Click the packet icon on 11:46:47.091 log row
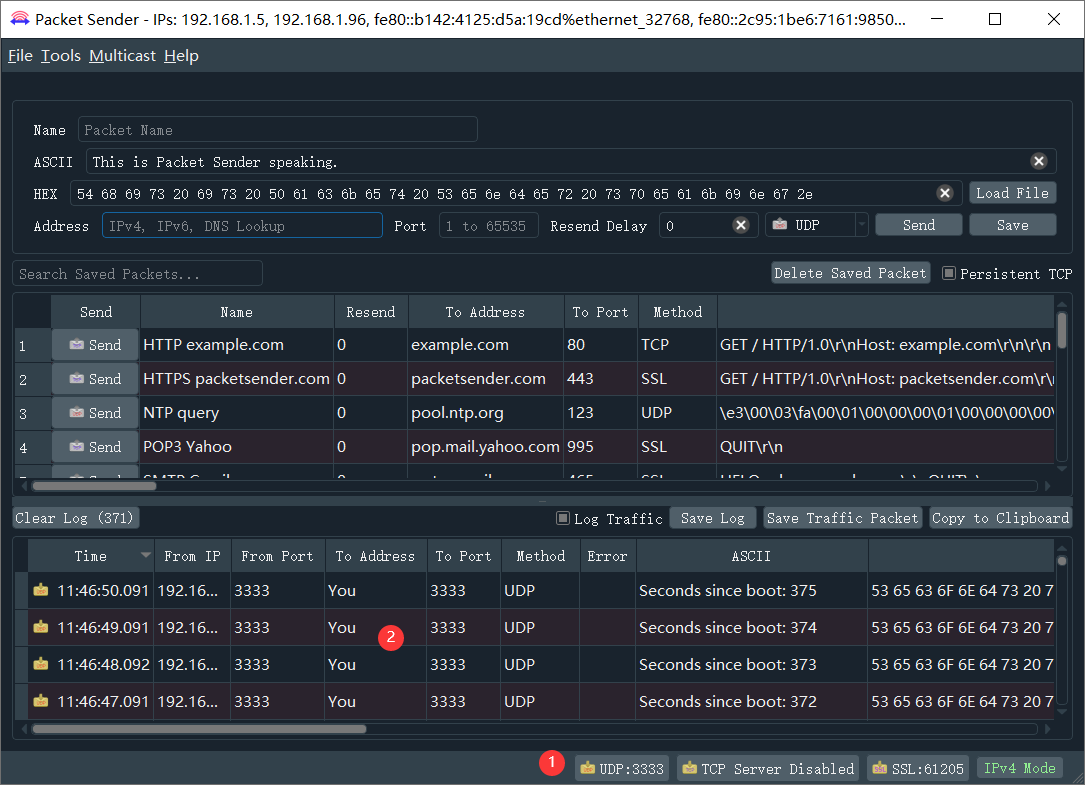Viewport: 1085px width, 785px height. tap(41, 701)
